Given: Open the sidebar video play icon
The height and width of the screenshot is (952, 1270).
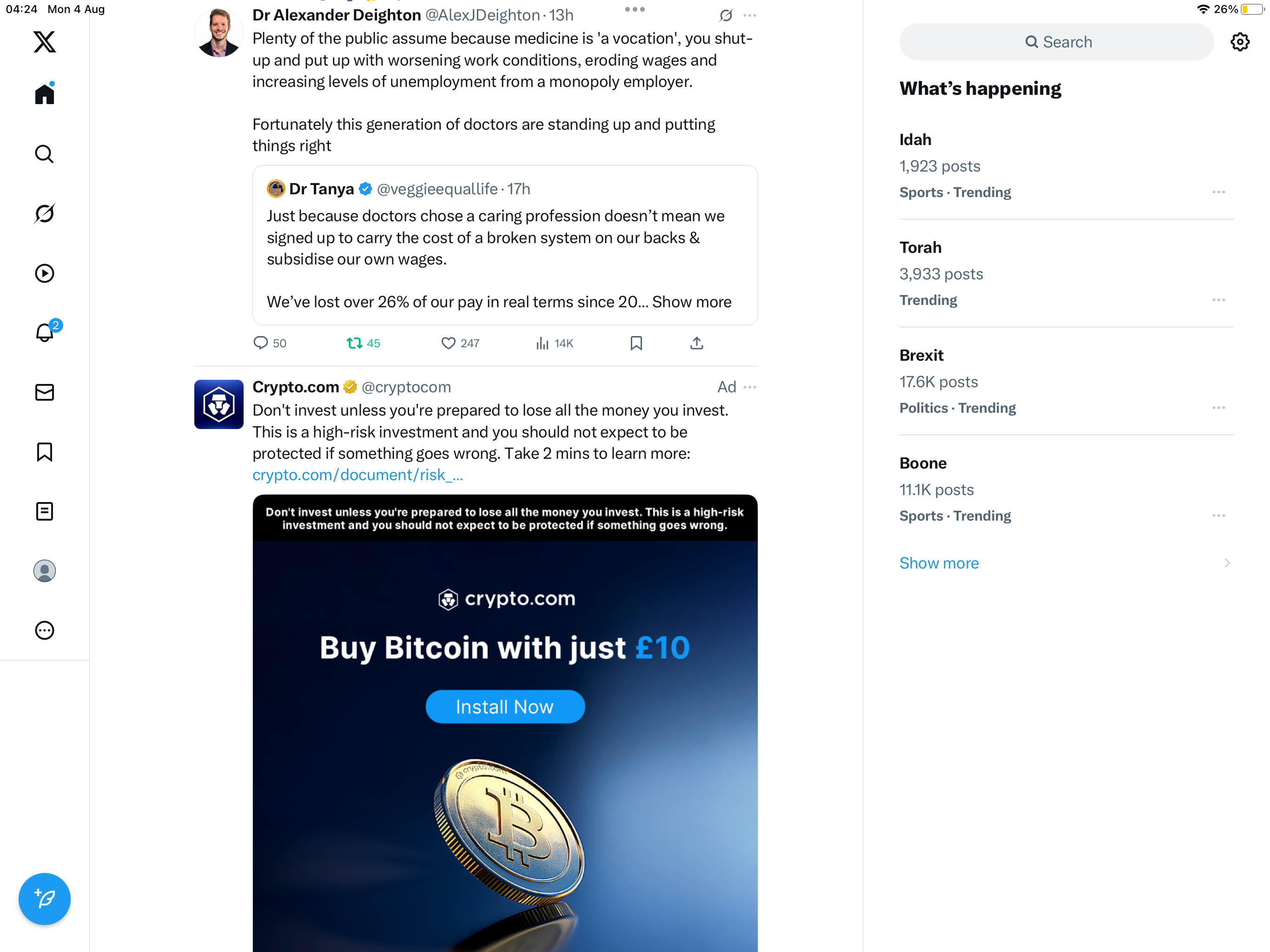Looking at the screenshot, I should coord(44,273).
